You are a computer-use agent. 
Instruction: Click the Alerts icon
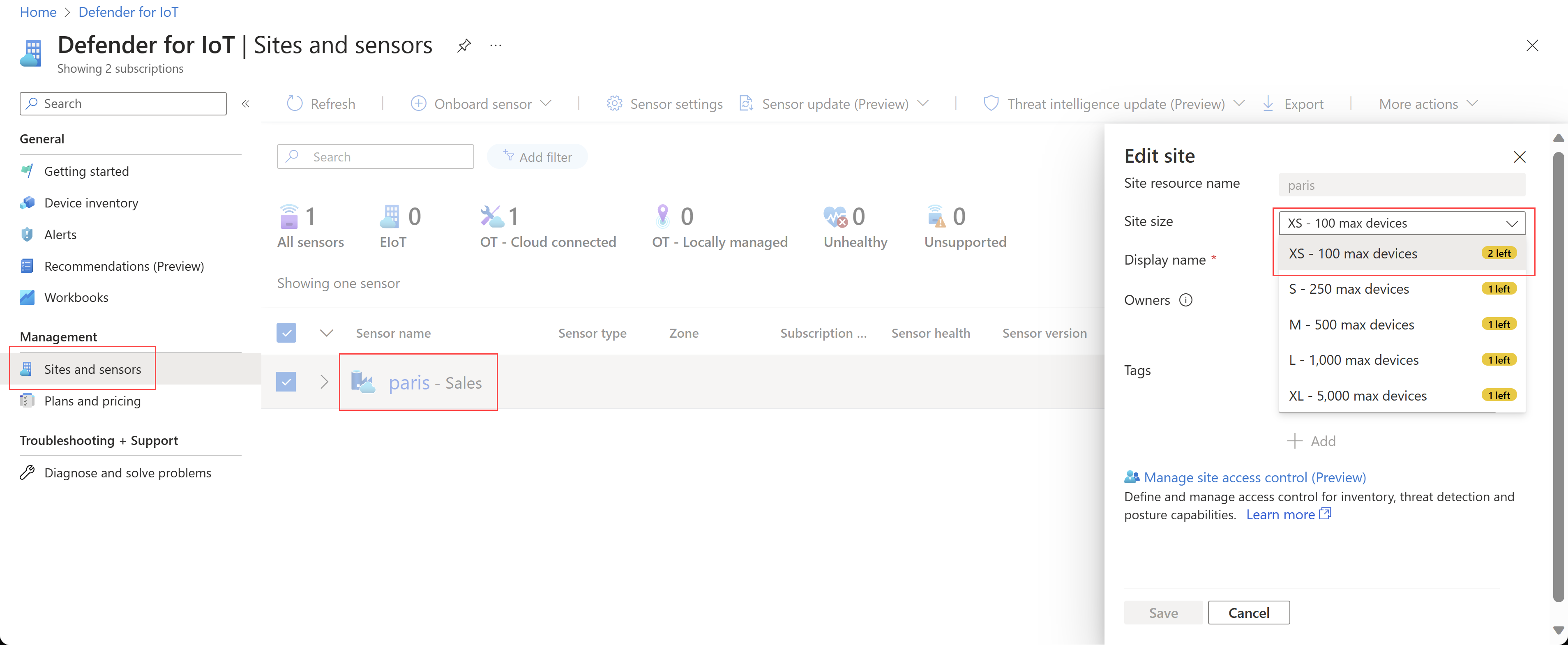pyautogui.click(x=27, y=234)
